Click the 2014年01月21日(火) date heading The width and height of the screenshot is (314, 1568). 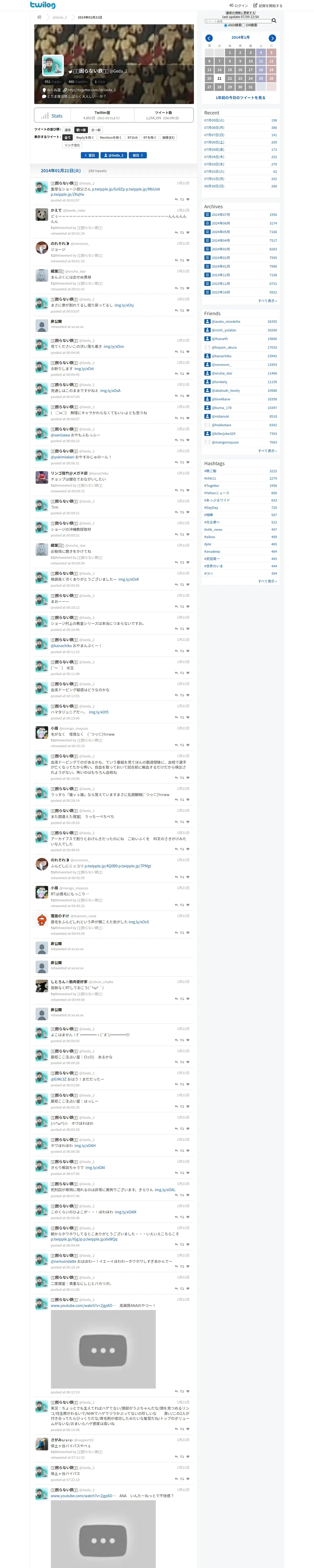(x=60, y=171)
